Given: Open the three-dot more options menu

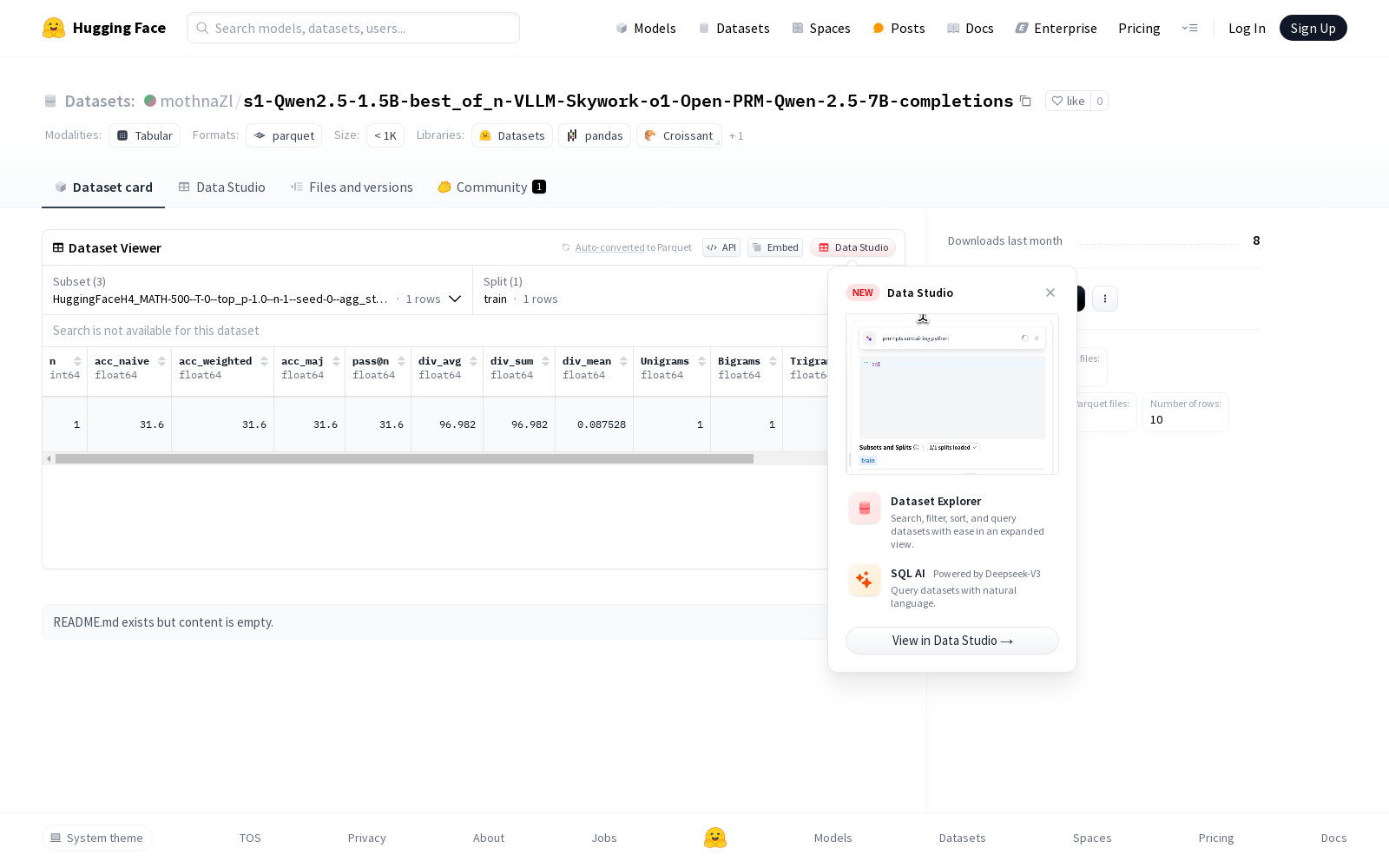Looking at the screenshot, I should click(1105, 299).
